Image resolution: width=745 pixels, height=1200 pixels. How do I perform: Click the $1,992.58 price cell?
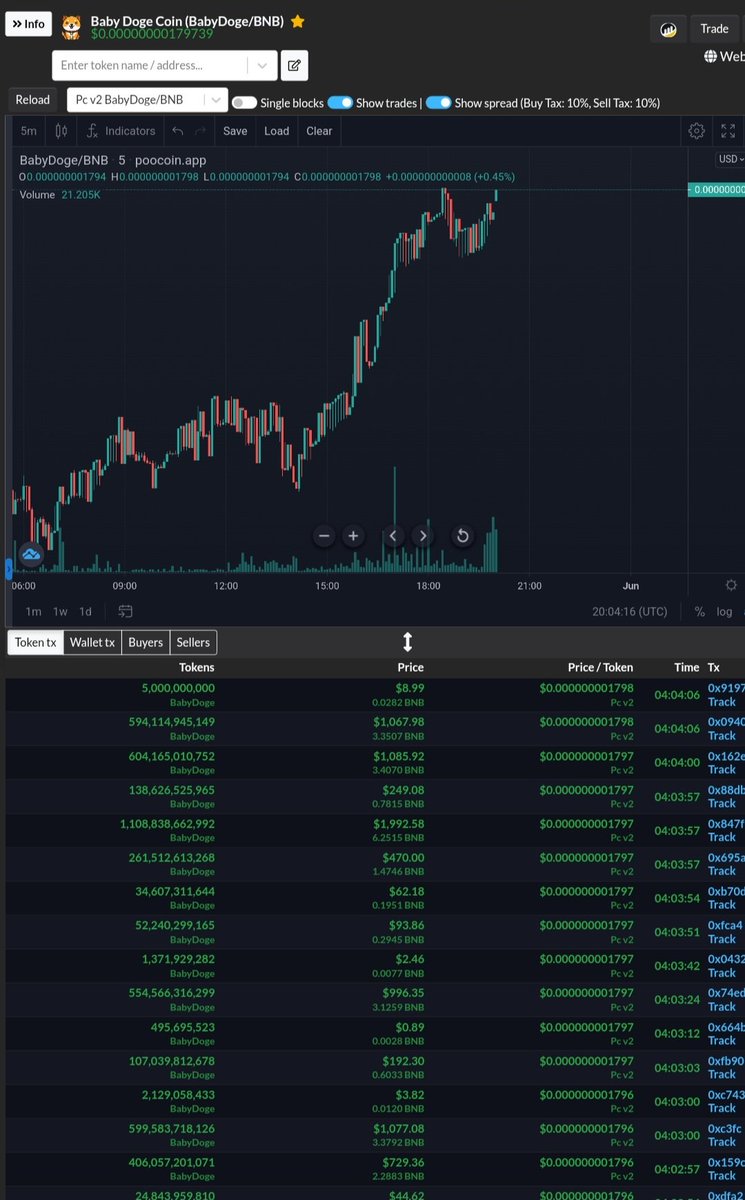[x=399, y=824]
